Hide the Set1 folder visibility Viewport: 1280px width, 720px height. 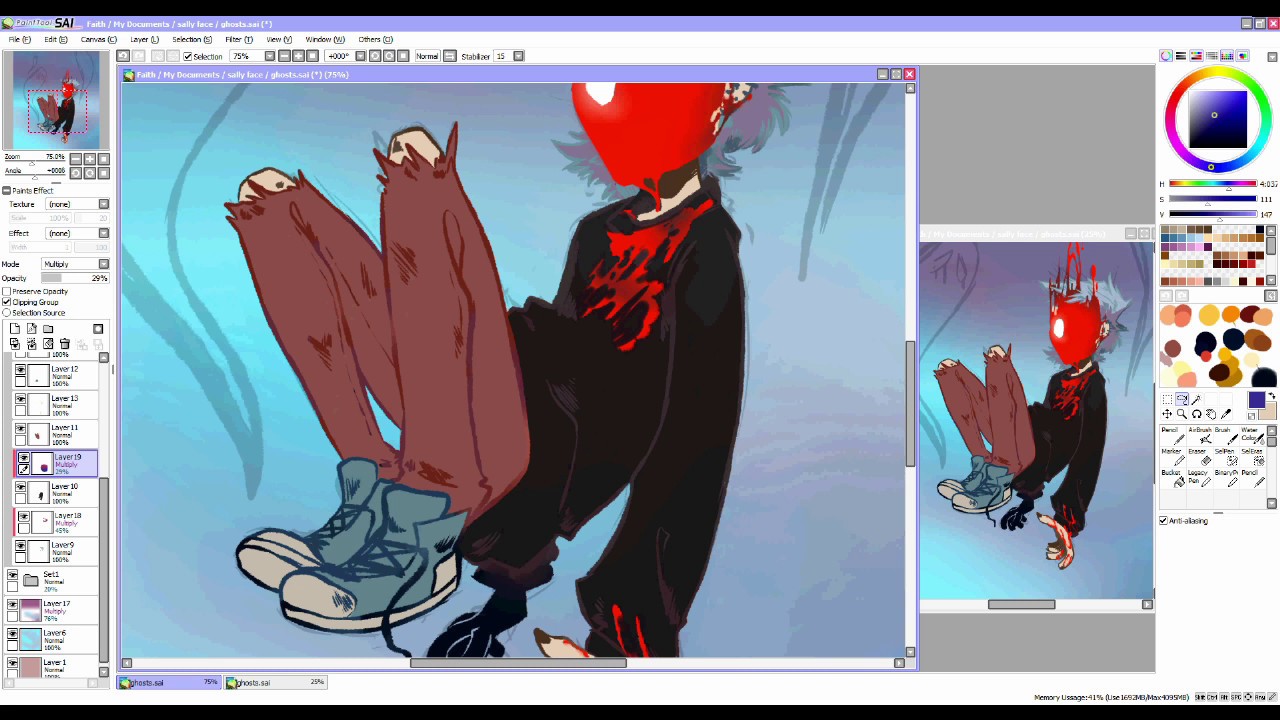pyautogui.click(x=12, y=575)
